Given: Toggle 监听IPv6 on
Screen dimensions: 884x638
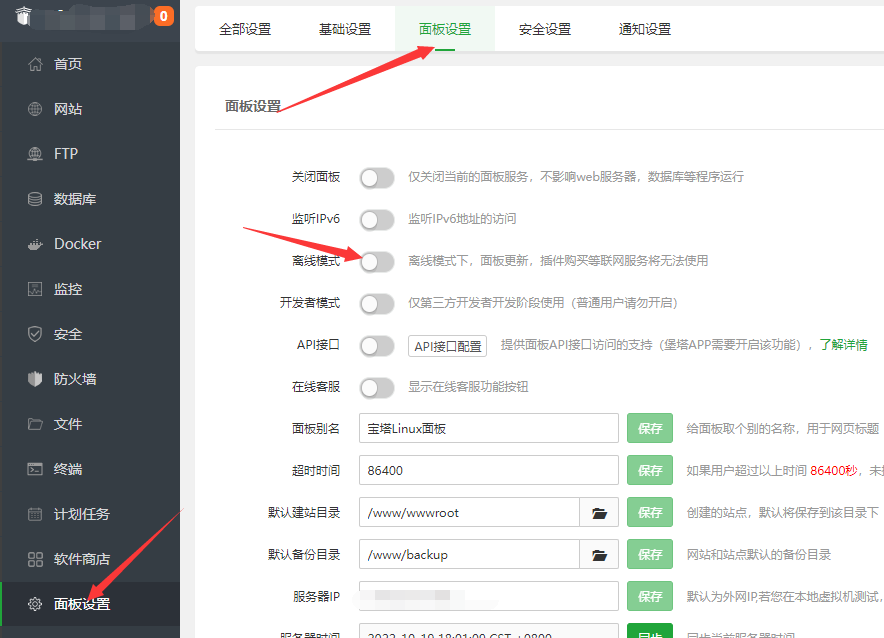Looking at the screenshot, I should [x=377, y=219].
